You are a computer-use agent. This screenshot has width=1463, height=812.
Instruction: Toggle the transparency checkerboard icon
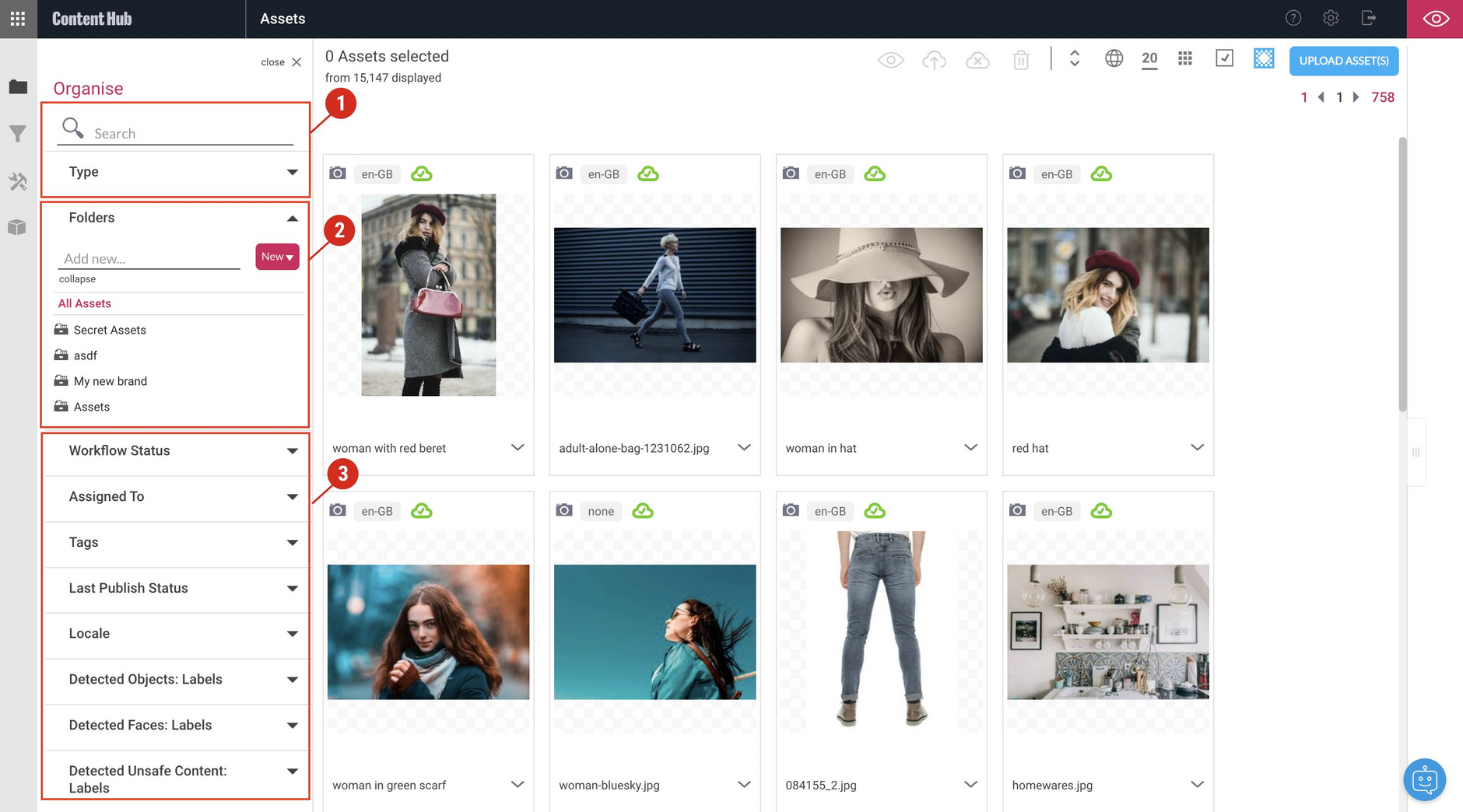pyautogui.click(x=1264, y=58)
